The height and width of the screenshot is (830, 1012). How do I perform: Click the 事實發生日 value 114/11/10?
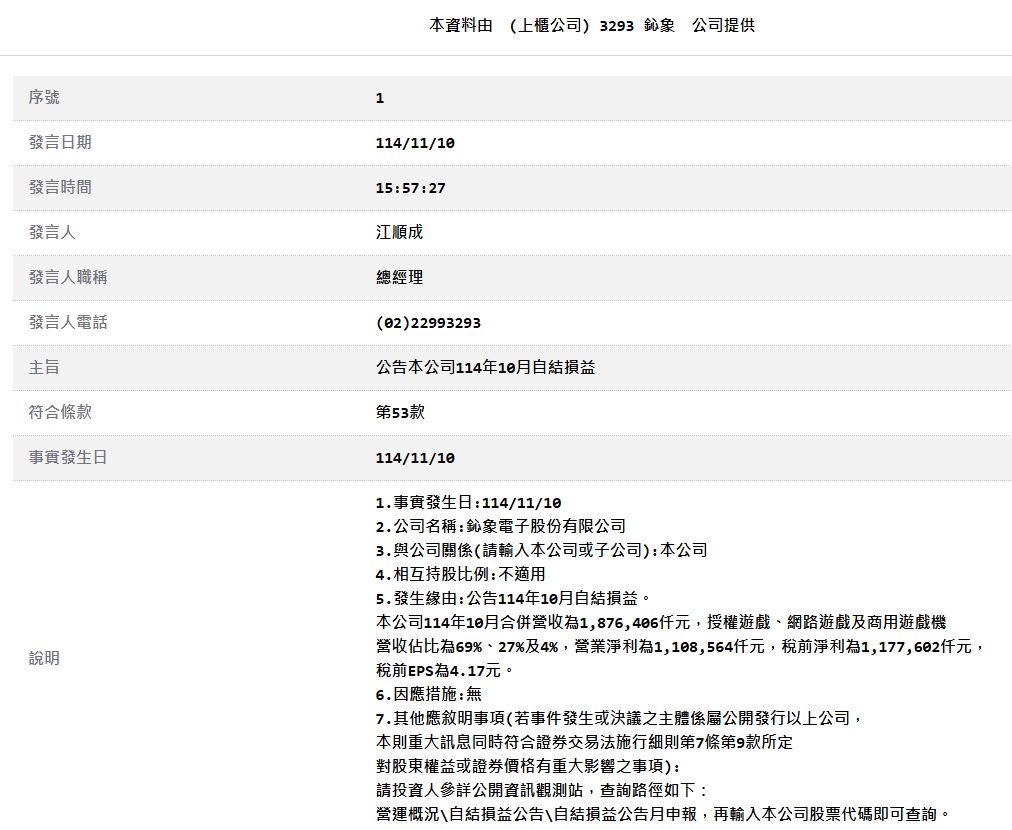(x=415, y=458)
